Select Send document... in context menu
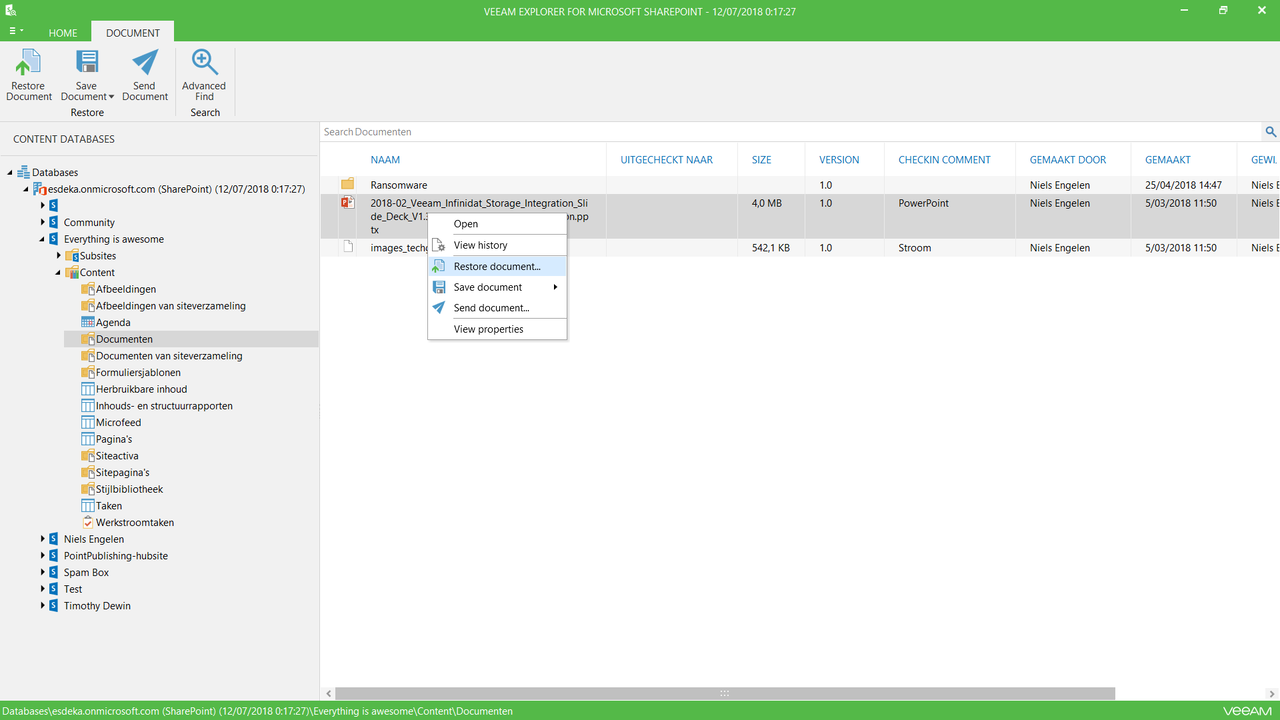 (491, 308)
